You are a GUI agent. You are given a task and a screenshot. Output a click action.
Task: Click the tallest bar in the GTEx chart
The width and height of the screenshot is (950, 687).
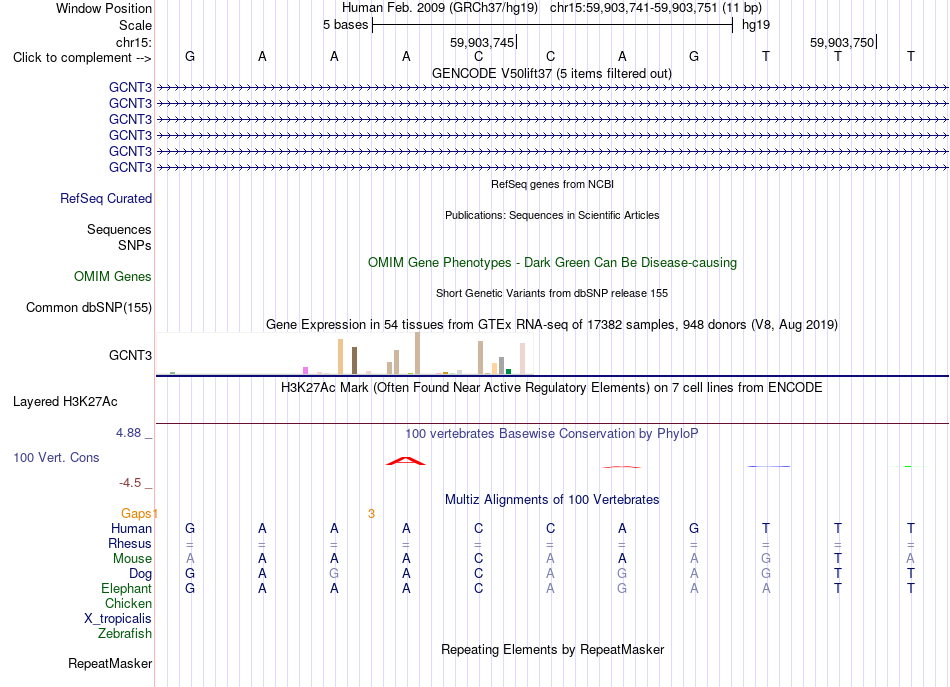point(417,353)
